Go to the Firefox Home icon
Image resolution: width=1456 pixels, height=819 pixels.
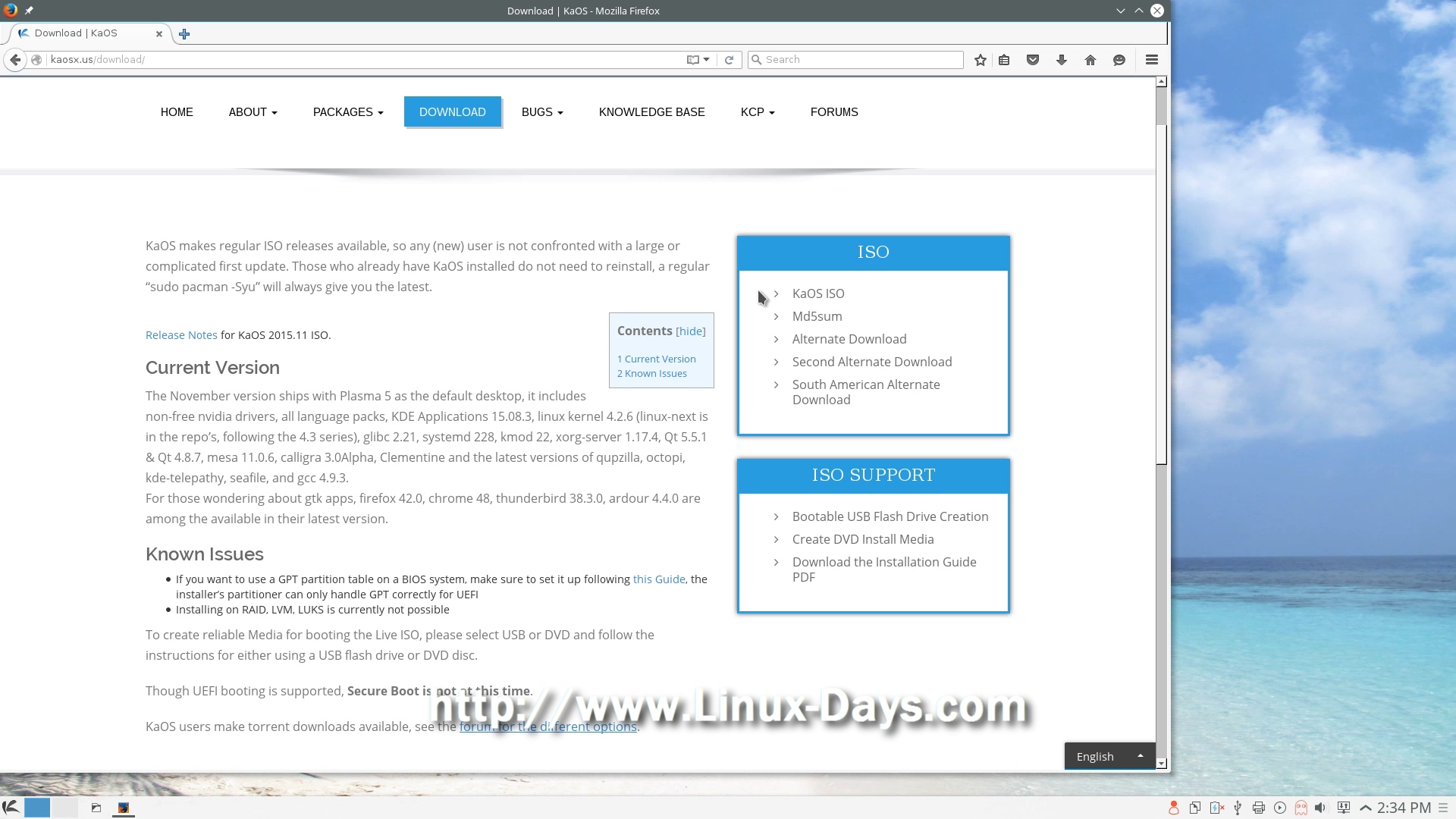1090,60
